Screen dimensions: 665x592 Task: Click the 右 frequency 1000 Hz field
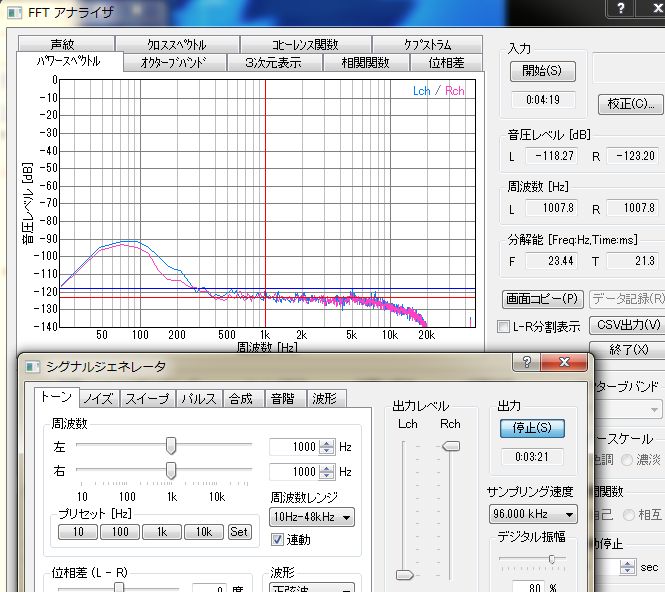pyautogui.click(x=294, y=472)
